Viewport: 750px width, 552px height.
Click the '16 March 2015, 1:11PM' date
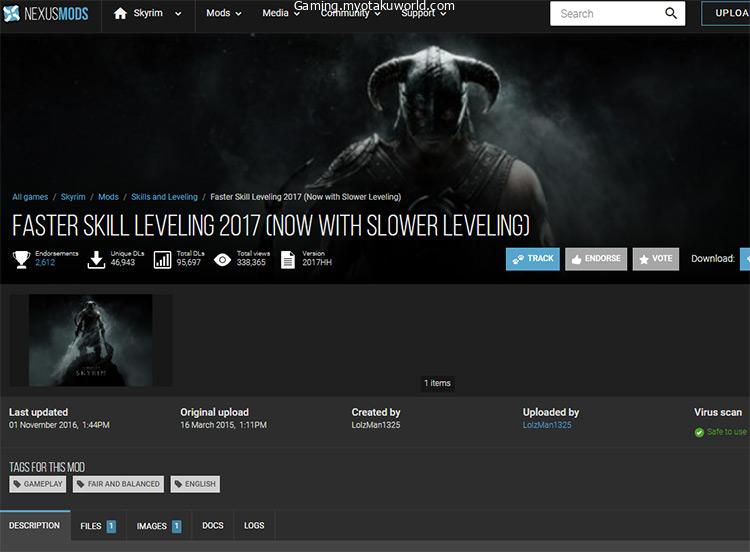[223, 425]
